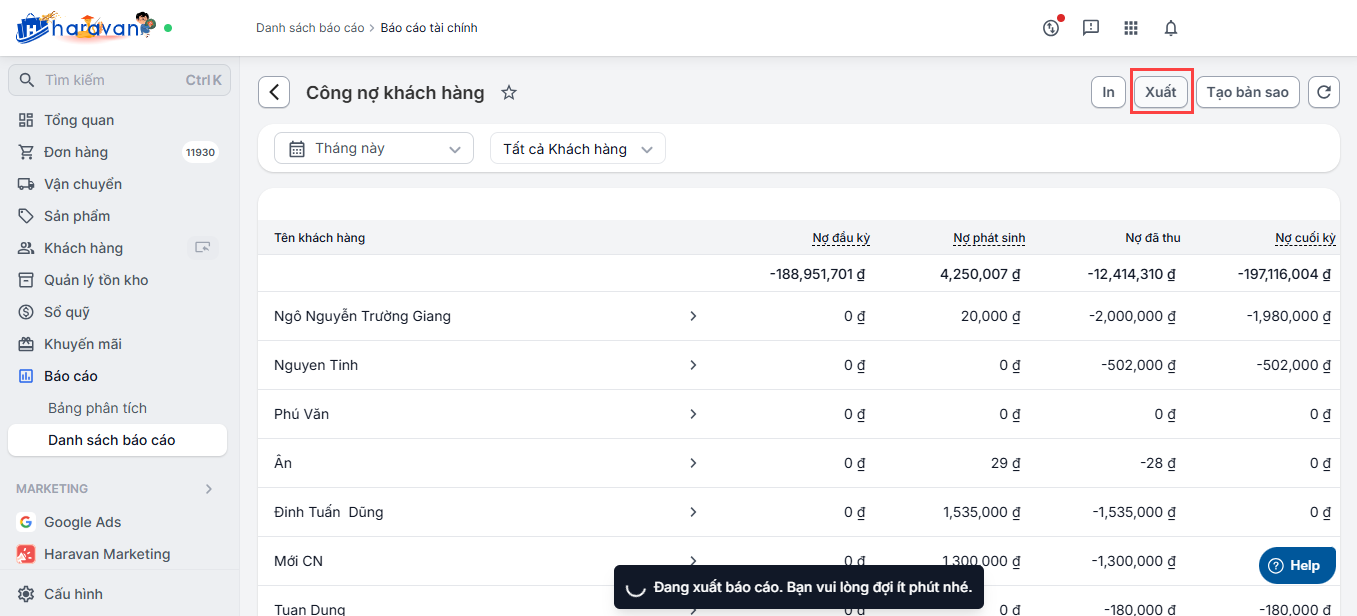Click the Báo cáo tài chính breadcrumb
1357x616 pixels.
429,28
